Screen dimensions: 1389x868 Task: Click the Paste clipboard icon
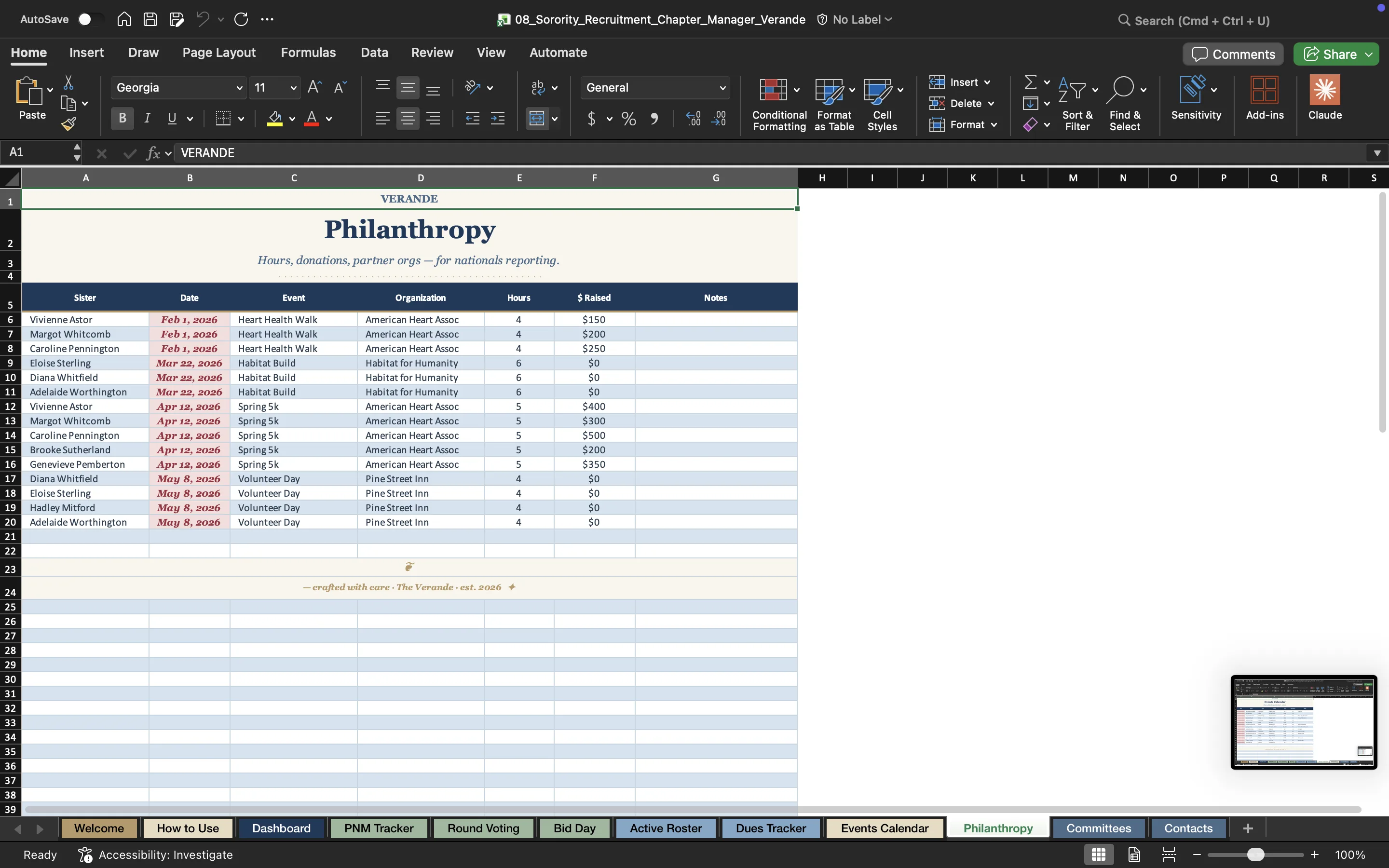tap(29, 91)
